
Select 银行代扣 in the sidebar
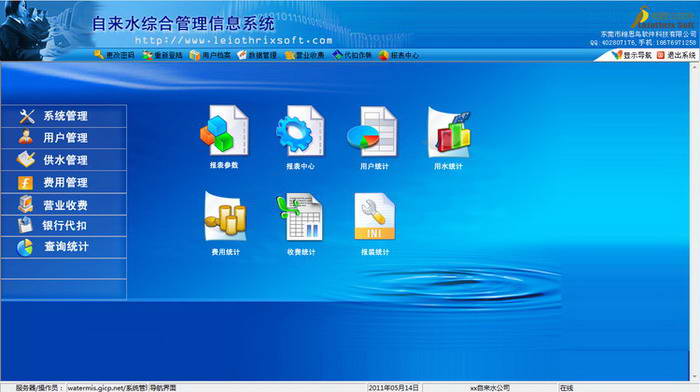[64, 225]
